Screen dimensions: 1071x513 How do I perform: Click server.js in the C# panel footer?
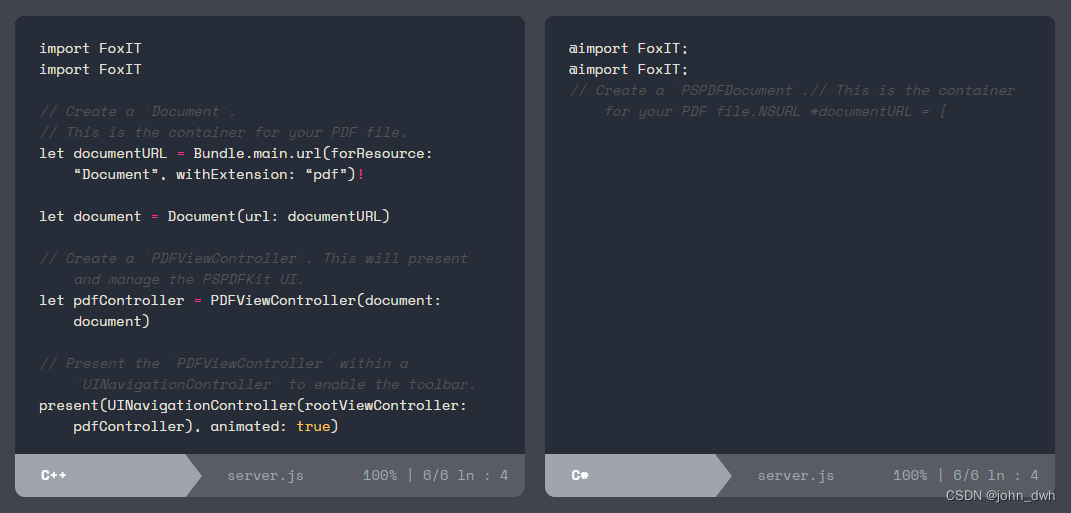click(795, 475)
